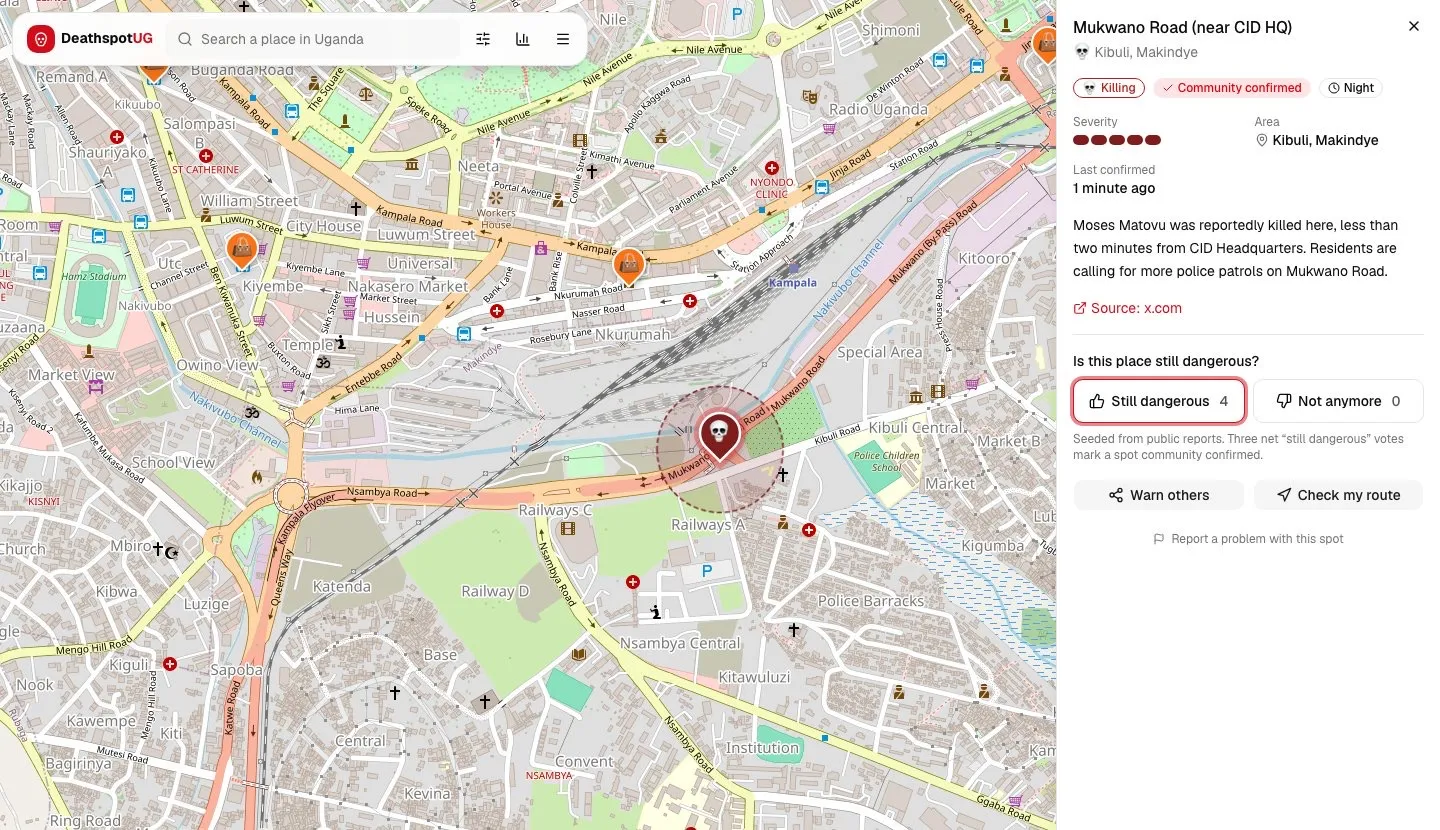
Task: Click the Community confirmed tag chip
Action: [1231, 88]
